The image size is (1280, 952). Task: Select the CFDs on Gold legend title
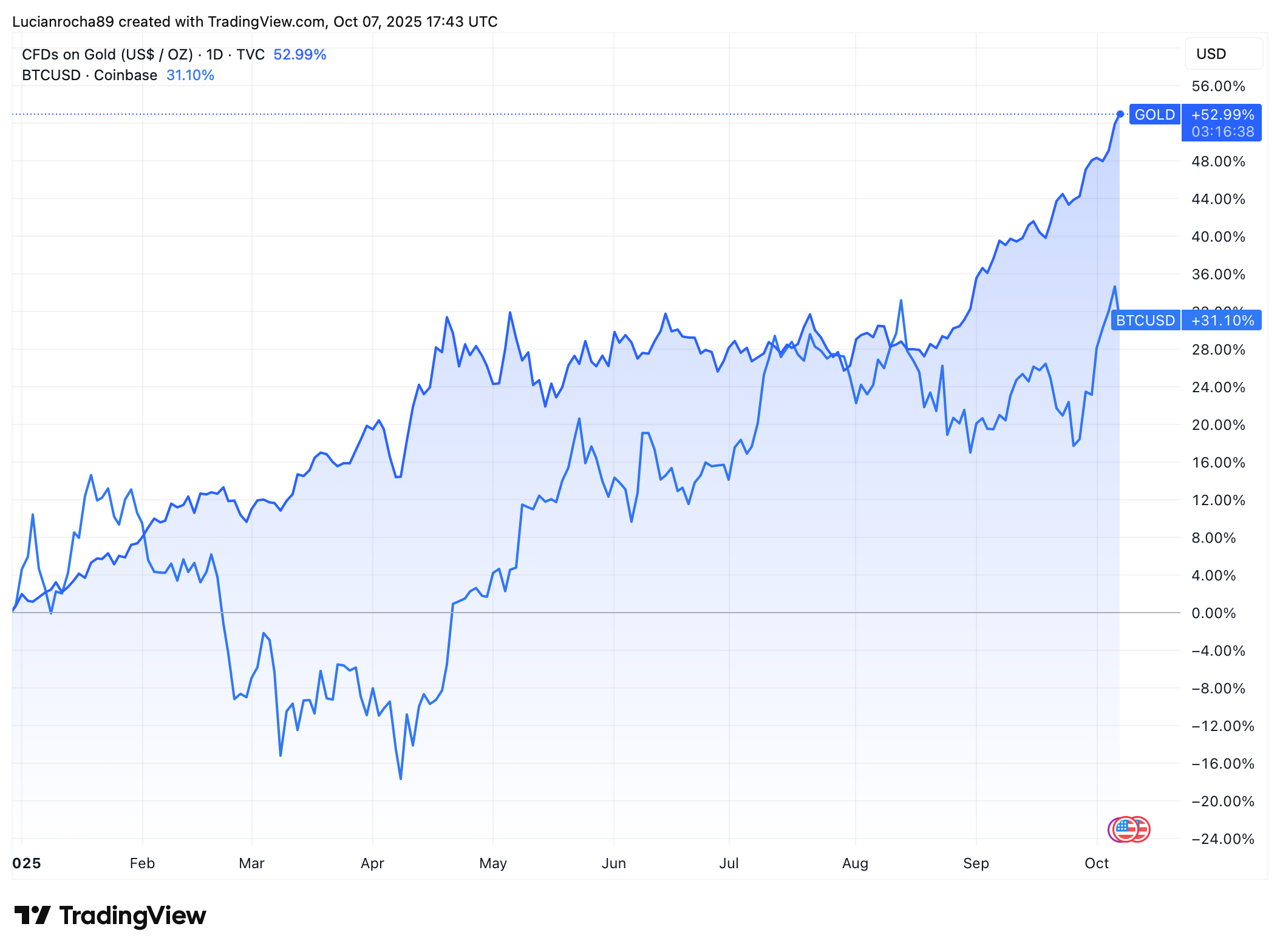(x=143, y=55)
